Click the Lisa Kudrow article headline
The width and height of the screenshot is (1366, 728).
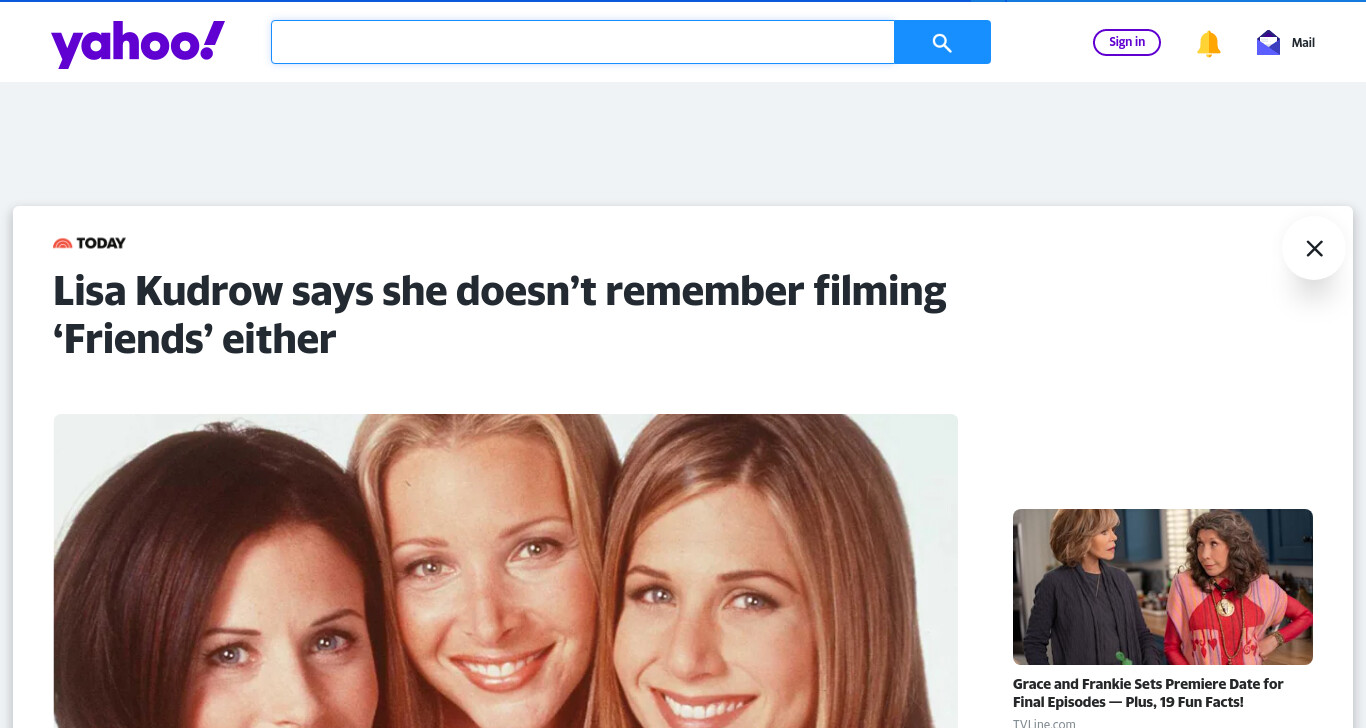(x=499, y=315)
